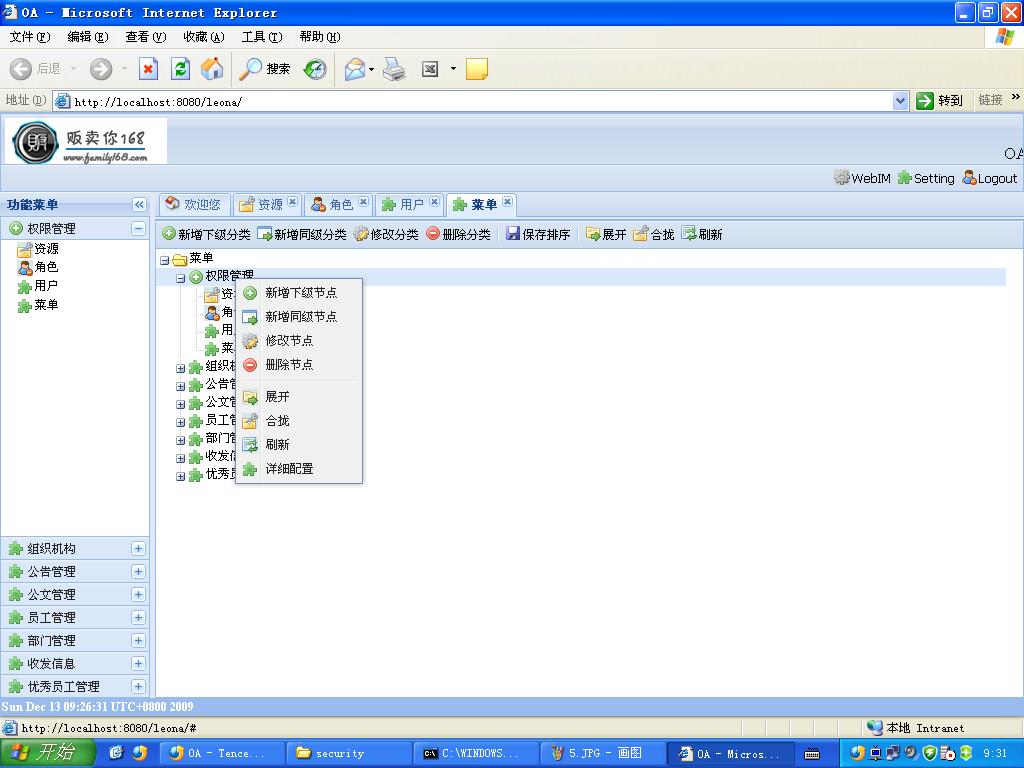The image size is (1024, 768).
Task: Open IE Search (搜索)
Action: click(x=264, y=69)
